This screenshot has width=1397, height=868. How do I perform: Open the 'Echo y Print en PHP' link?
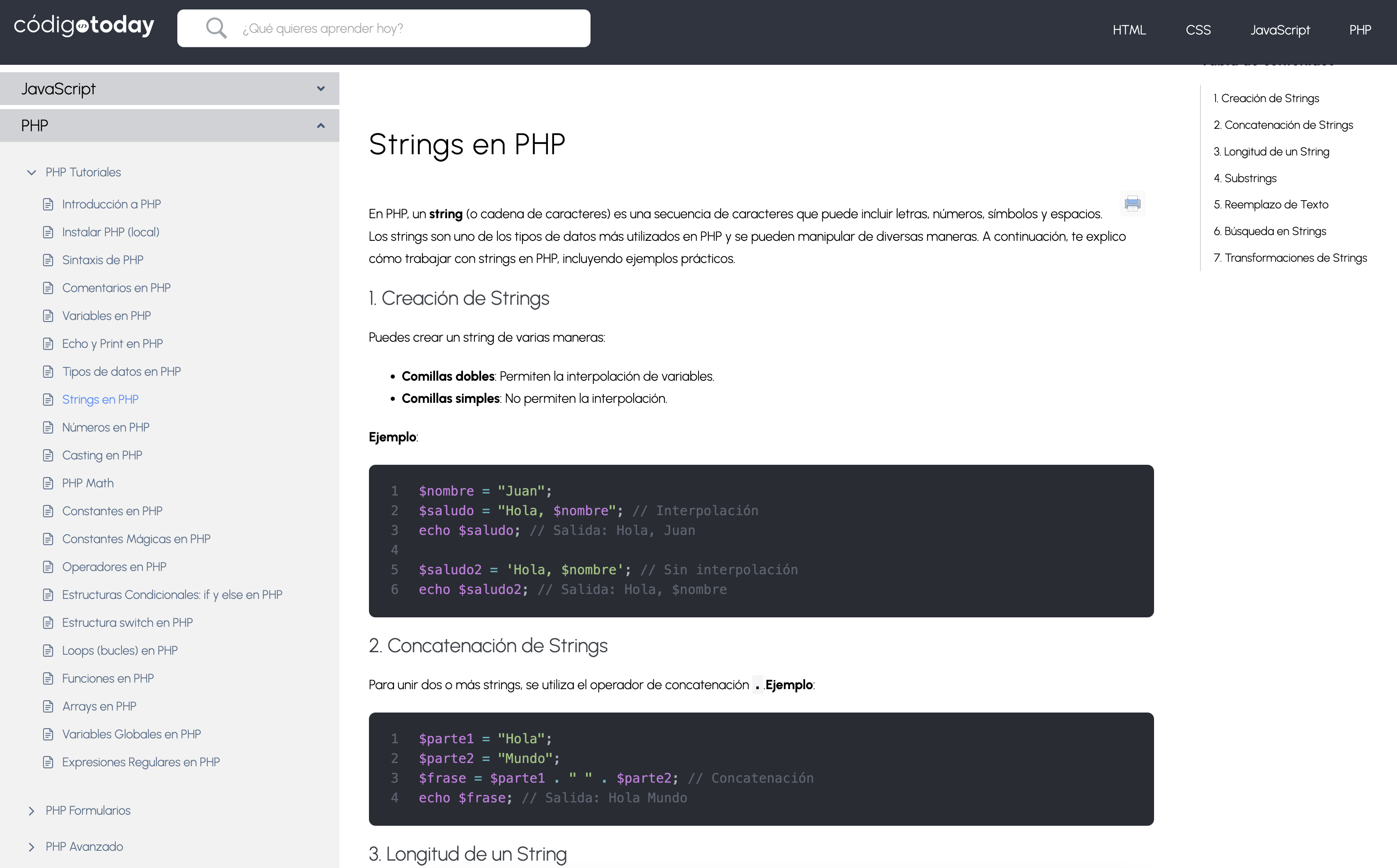point(112,344)
